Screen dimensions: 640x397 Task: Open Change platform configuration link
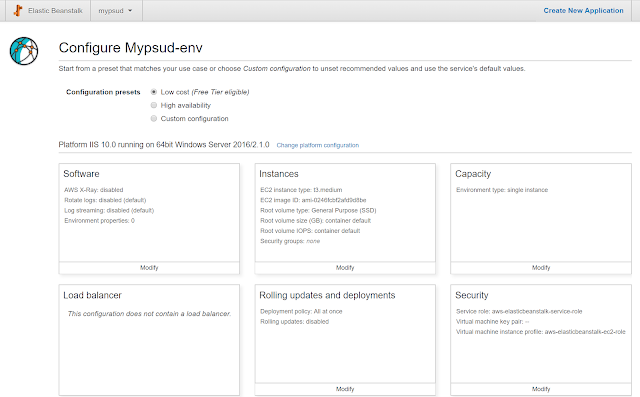coord(318,145)
